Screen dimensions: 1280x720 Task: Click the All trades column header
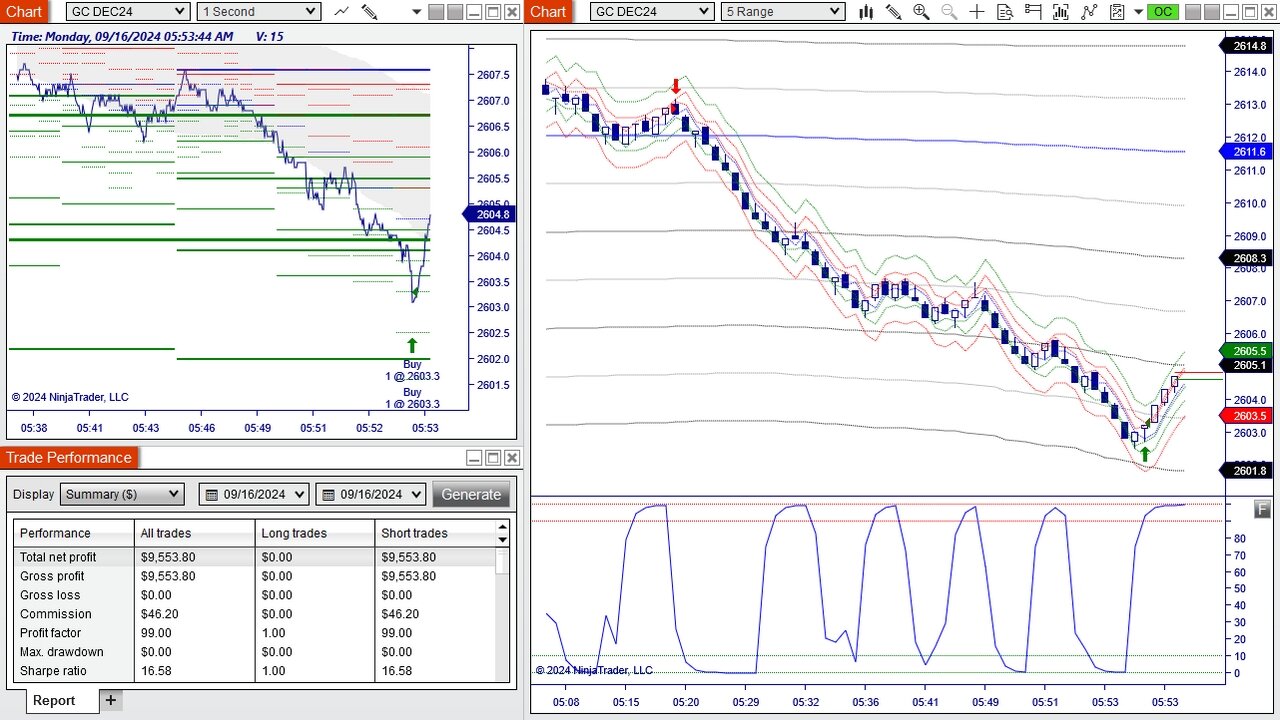point(195,533)
